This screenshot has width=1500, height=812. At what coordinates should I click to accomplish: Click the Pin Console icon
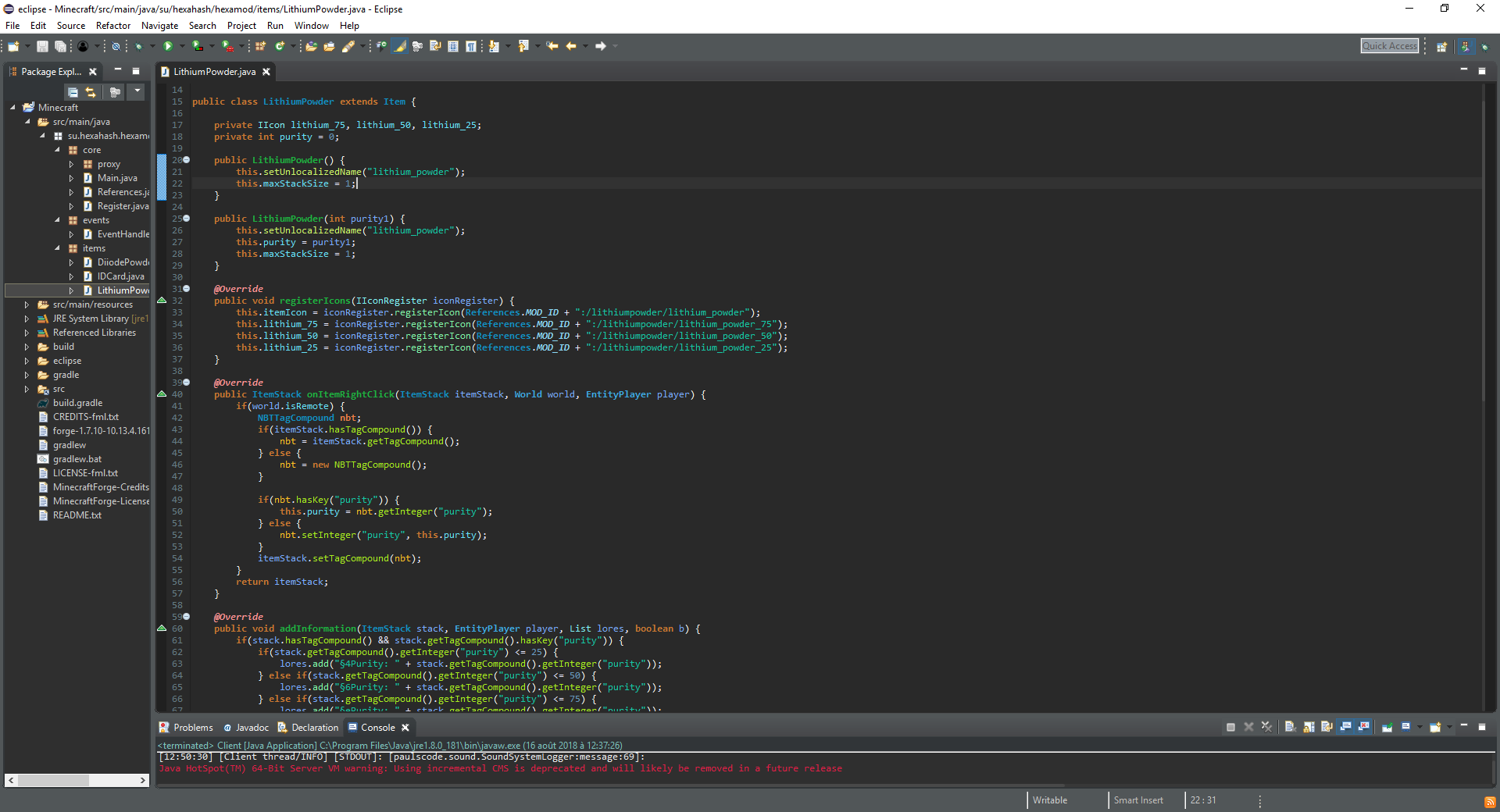click(x=1387, y=727)
